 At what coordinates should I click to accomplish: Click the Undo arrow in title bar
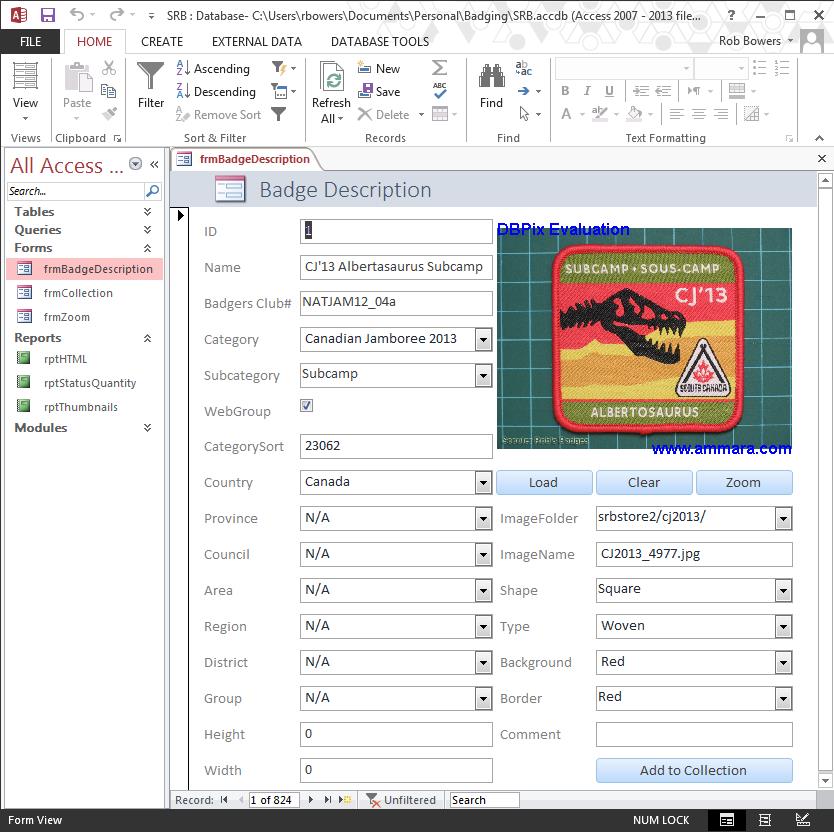[x=77, y=14]
